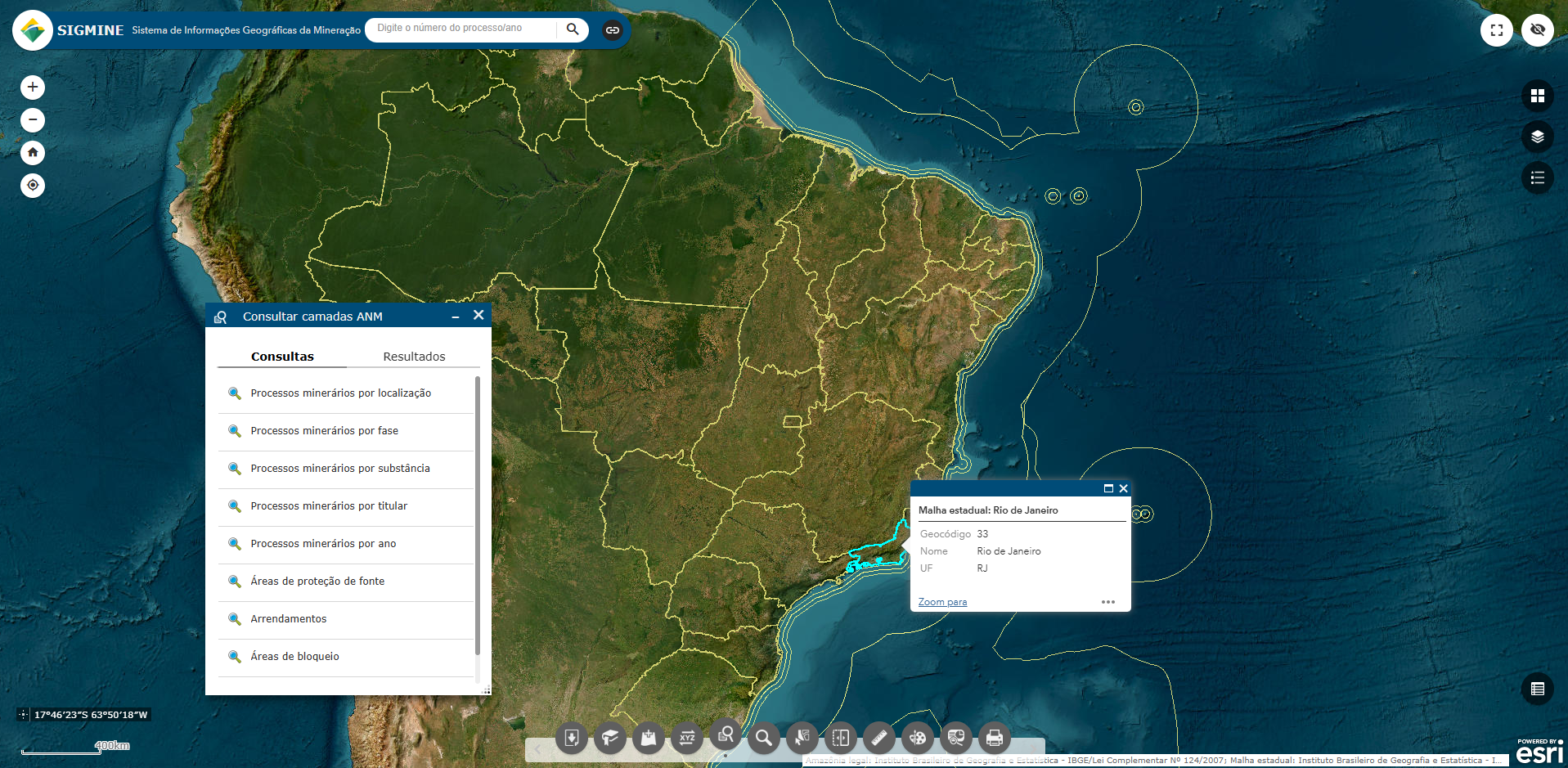Click the add data to map icon
Image resolution: width=1568 pixels, height=768 pixels.
click(649, 739)
